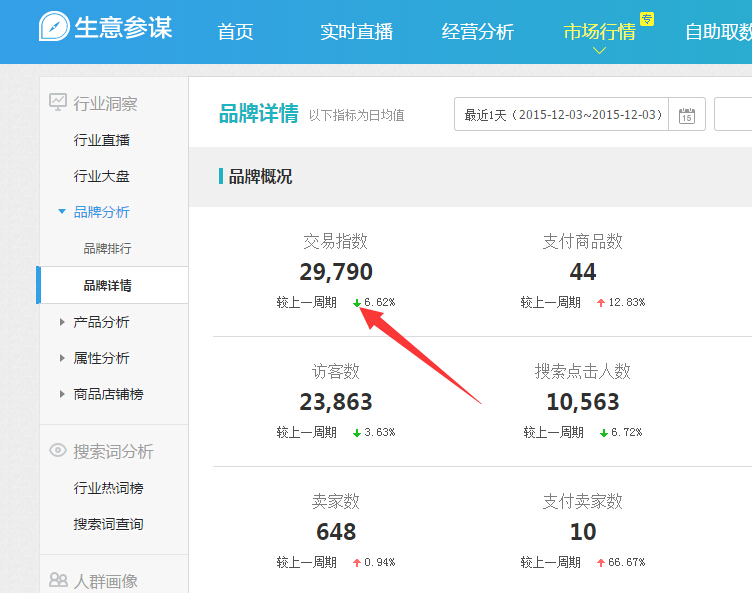Click the 66.67% change value
The image size is (752, 593).
tap(627, 562)
